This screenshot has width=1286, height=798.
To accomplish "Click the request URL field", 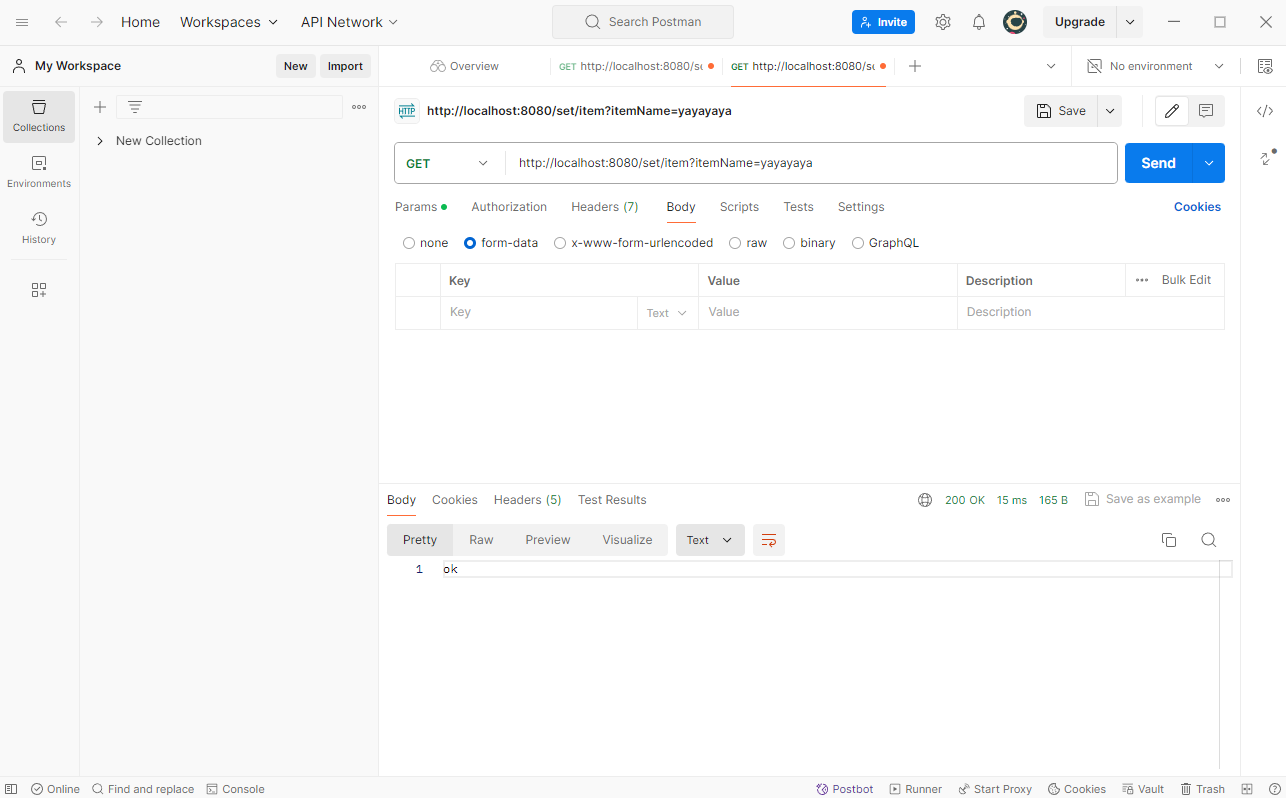I will (x=811, y=163).
